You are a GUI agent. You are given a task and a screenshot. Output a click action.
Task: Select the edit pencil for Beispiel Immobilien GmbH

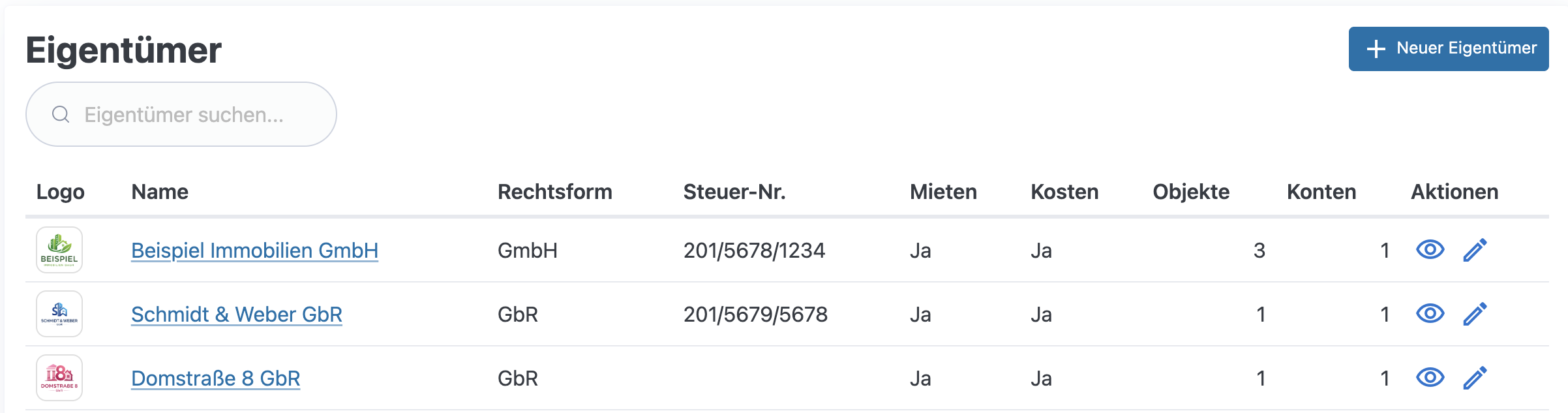pos(1475,250)
